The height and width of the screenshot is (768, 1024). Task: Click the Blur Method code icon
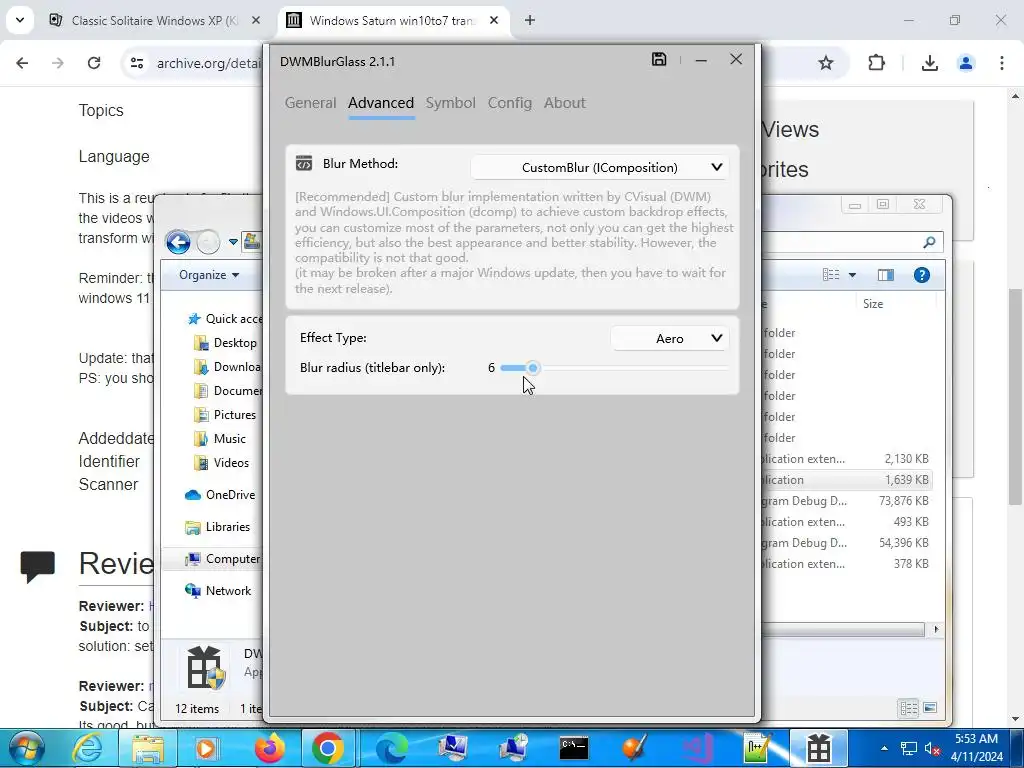[x=304, y=163]
